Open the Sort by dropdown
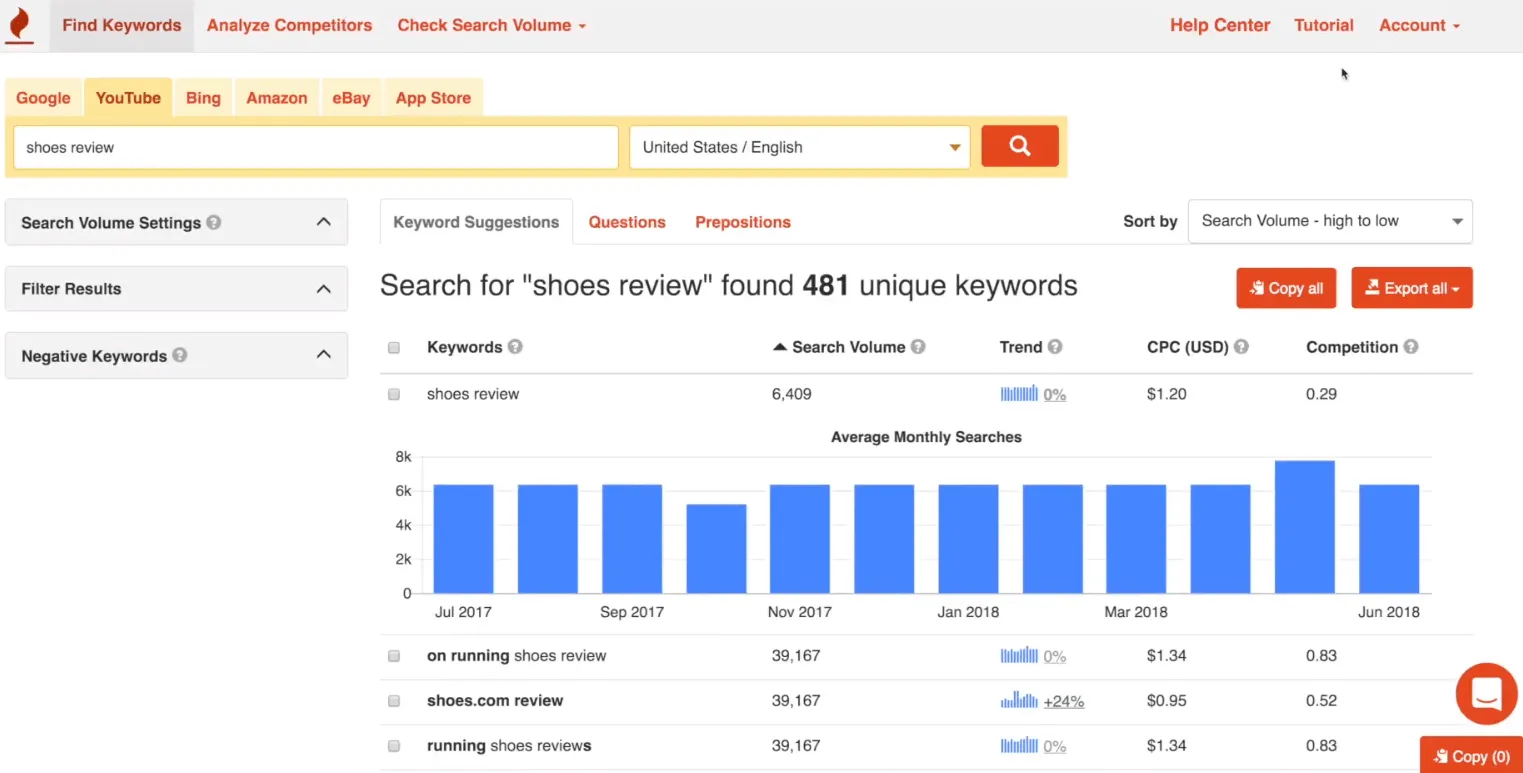1523x773 pixels. [1329, 221]
